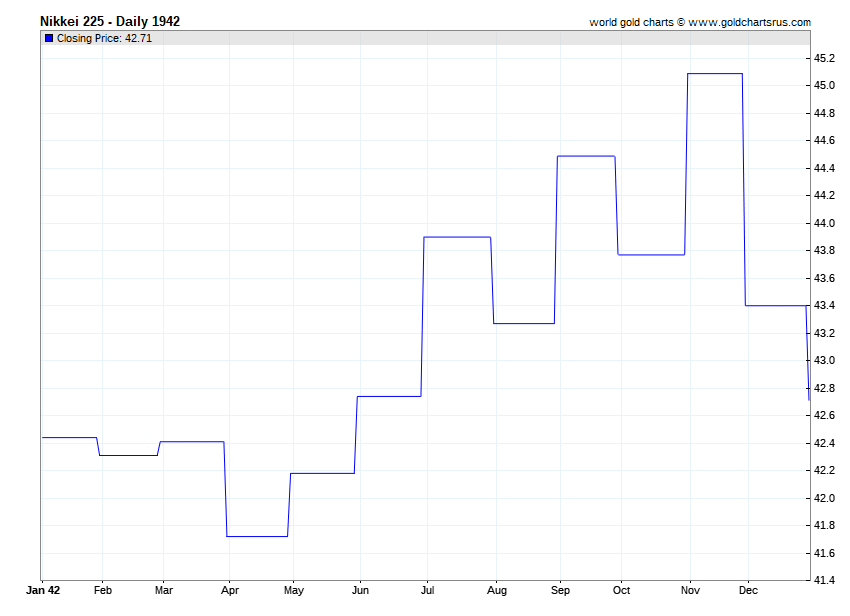Click the 42.8 y-axis value
The height and width of the screenshot is (616, 850).
[x=824, y=388]
